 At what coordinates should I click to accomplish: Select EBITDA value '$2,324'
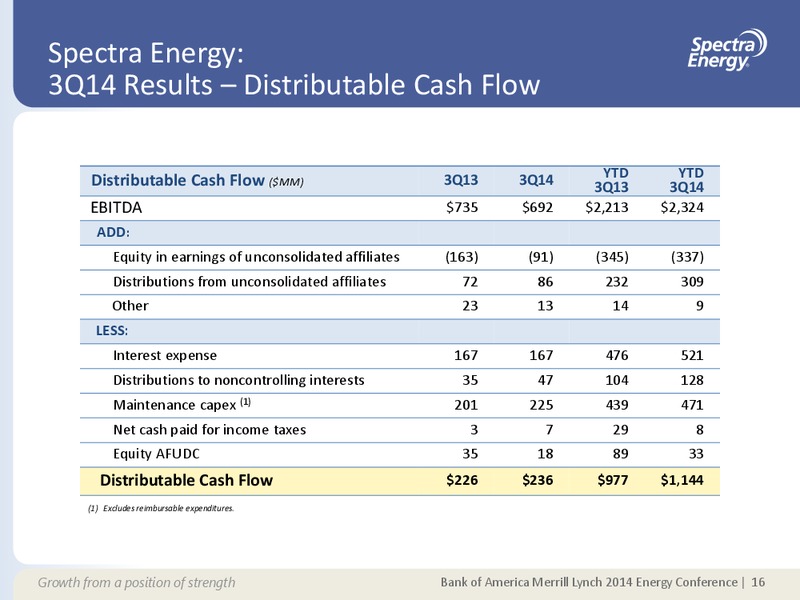pyautogui.click(x=682, y=207)
